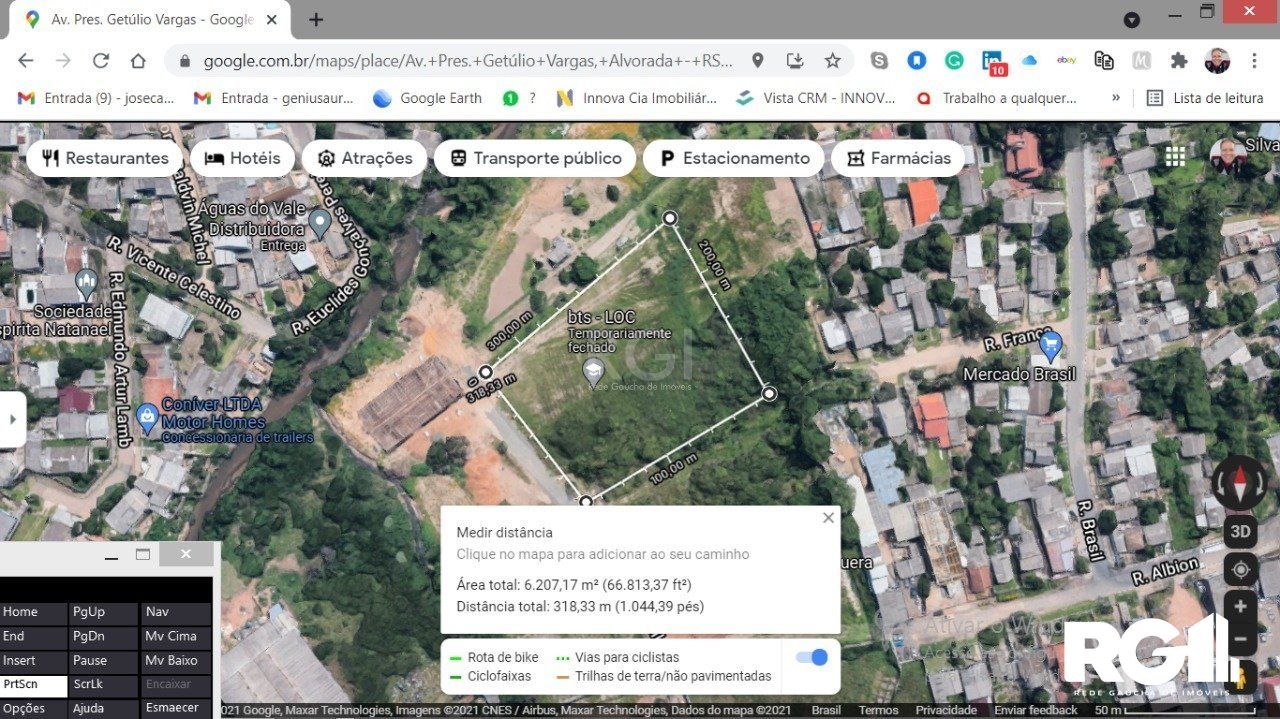Click the top measurement point on map

coord(670,218)
